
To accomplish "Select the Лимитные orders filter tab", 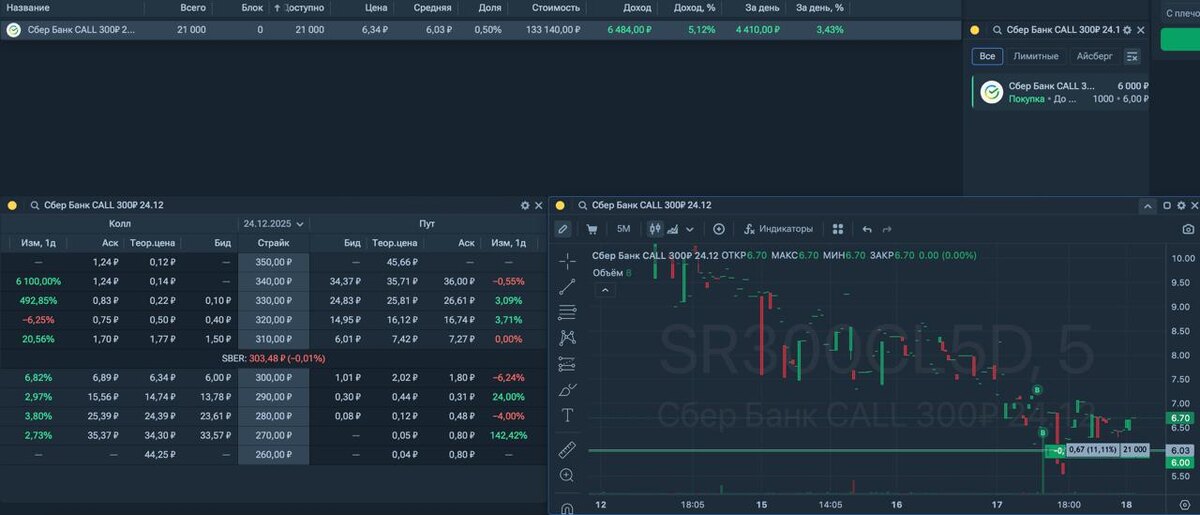I will (x=1036, y=57).
